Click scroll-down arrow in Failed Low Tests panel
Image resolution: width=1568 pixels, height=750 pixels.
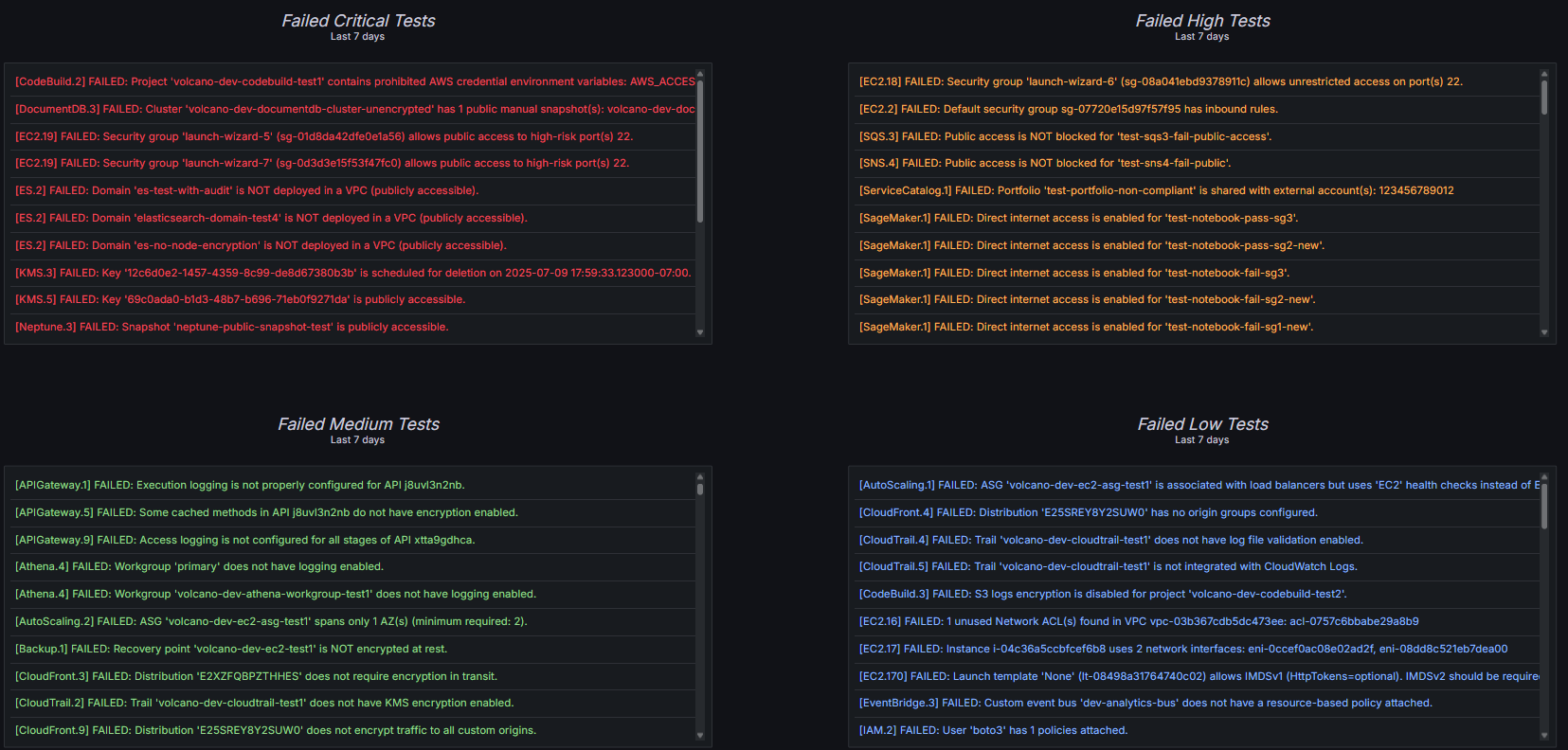(1544, 735)
